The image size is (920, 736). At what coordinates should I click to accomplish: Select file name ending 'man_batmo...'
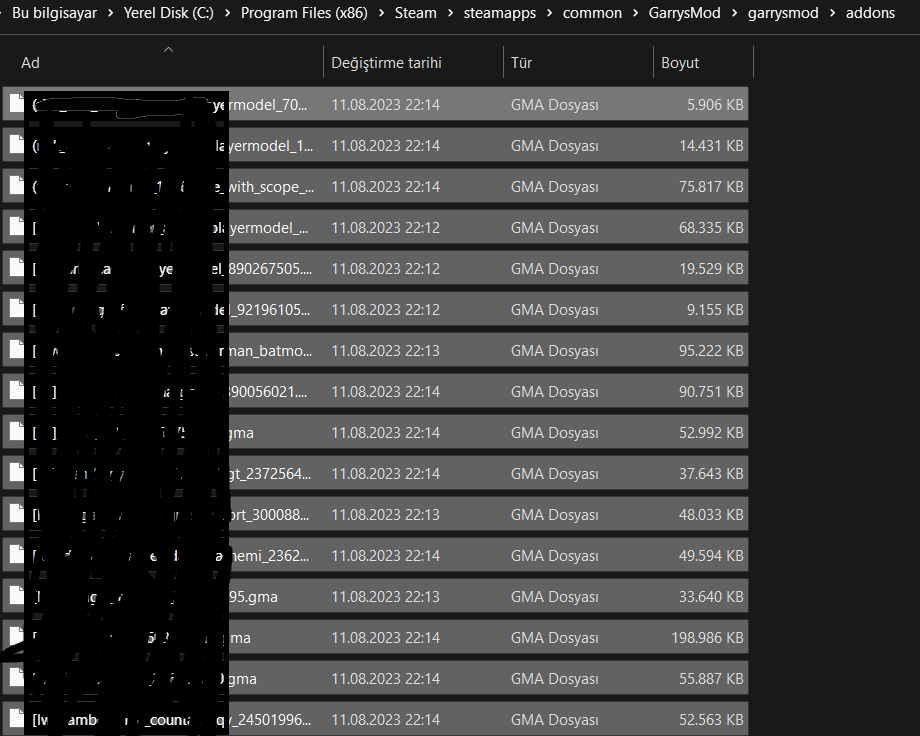[172, 351]
